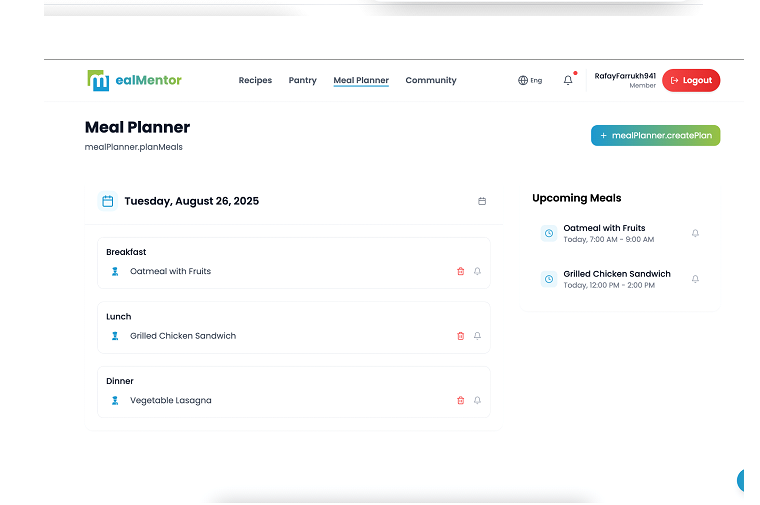Click the chef icon next to Vegetable Lasagna
760x505 pixels.
[115, 400]
